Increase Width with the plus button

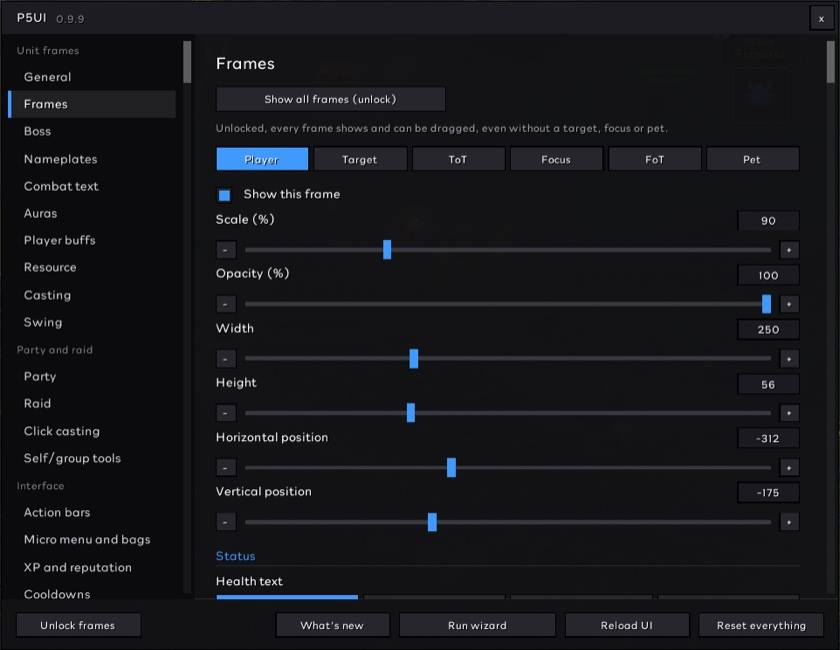(789, 358)
